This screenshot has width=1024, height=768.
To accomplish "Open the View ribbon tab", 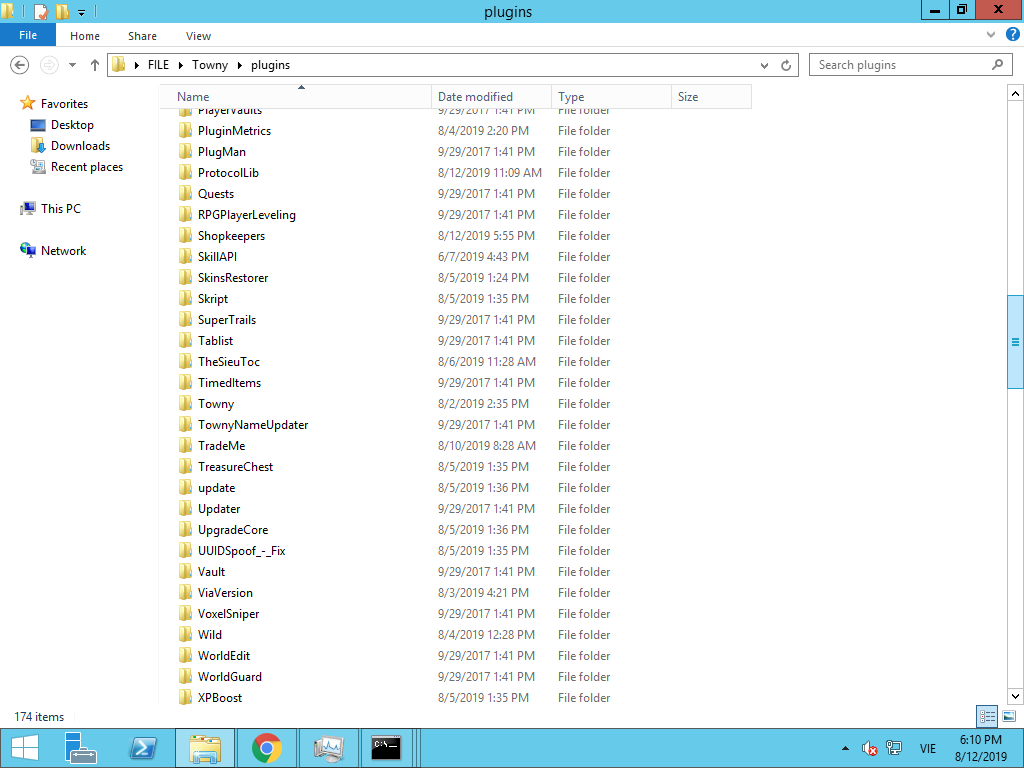I will tap(198, 36).
